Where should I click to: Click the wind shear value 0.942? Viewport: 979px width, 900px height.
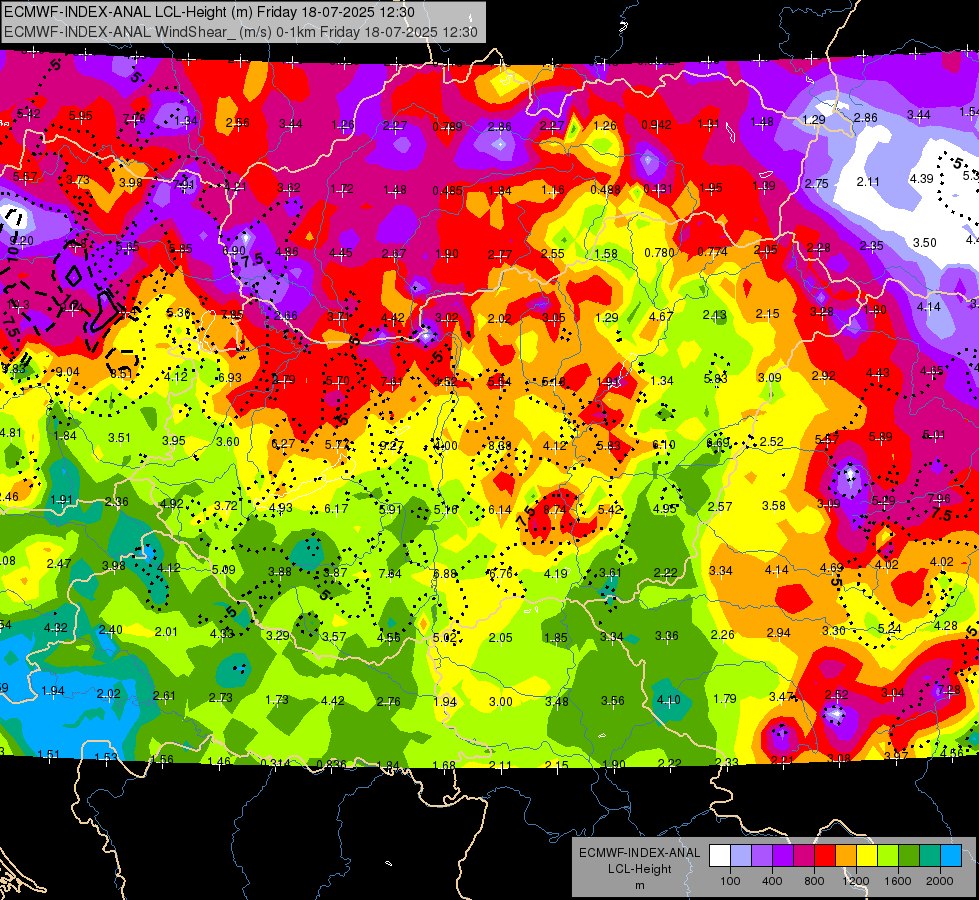[x=656, y=125]
